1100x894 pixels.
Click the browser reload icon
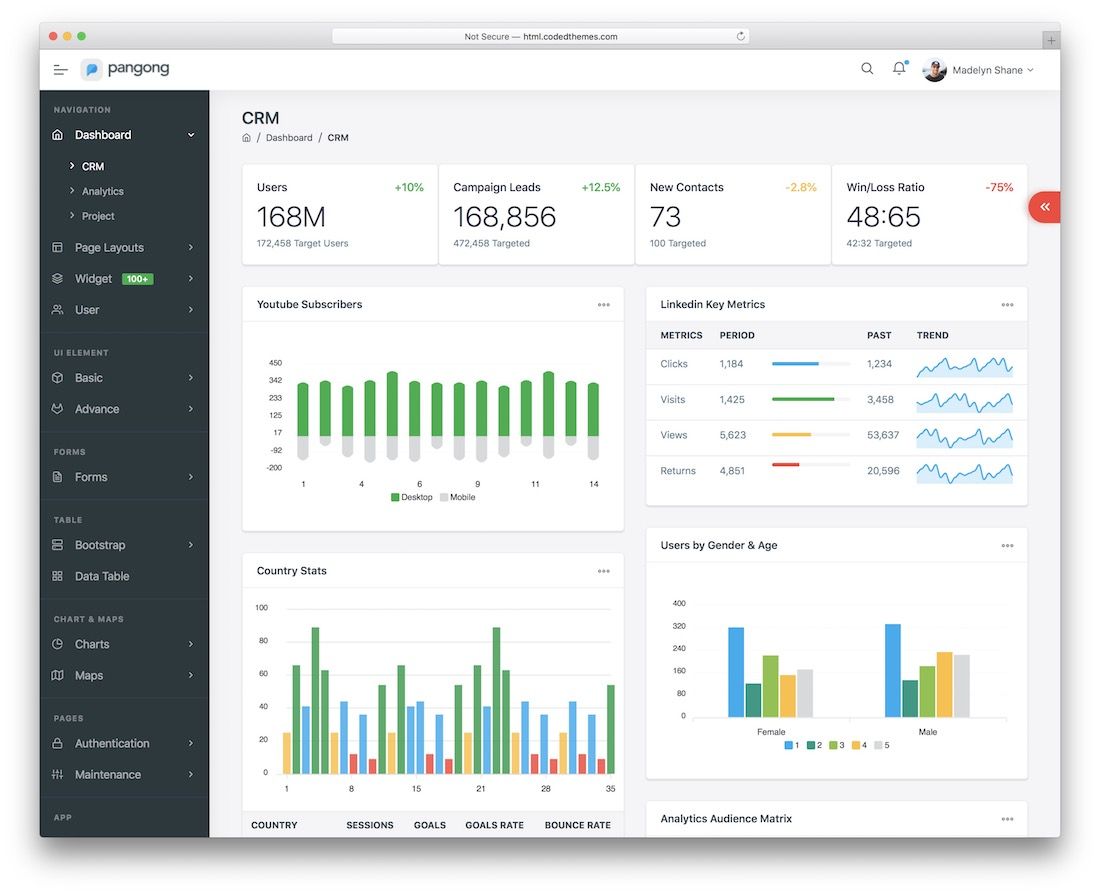pyautogui.click(x=740, y=36)
